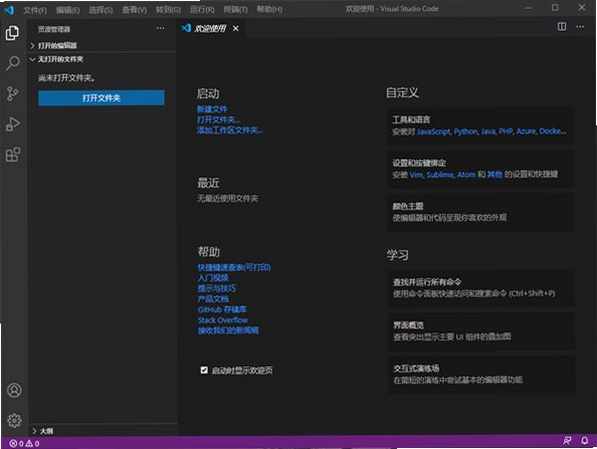Open the 界面概览 card
Viewport: 597px width, 449px height.
(x=480, y=331)
